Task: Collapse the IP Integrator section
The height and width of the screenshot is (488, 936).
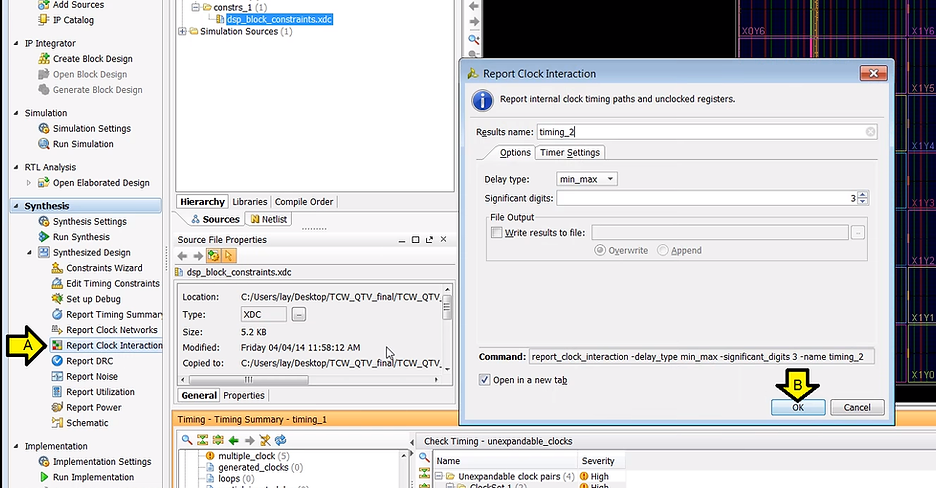Action: coord(16,44)
